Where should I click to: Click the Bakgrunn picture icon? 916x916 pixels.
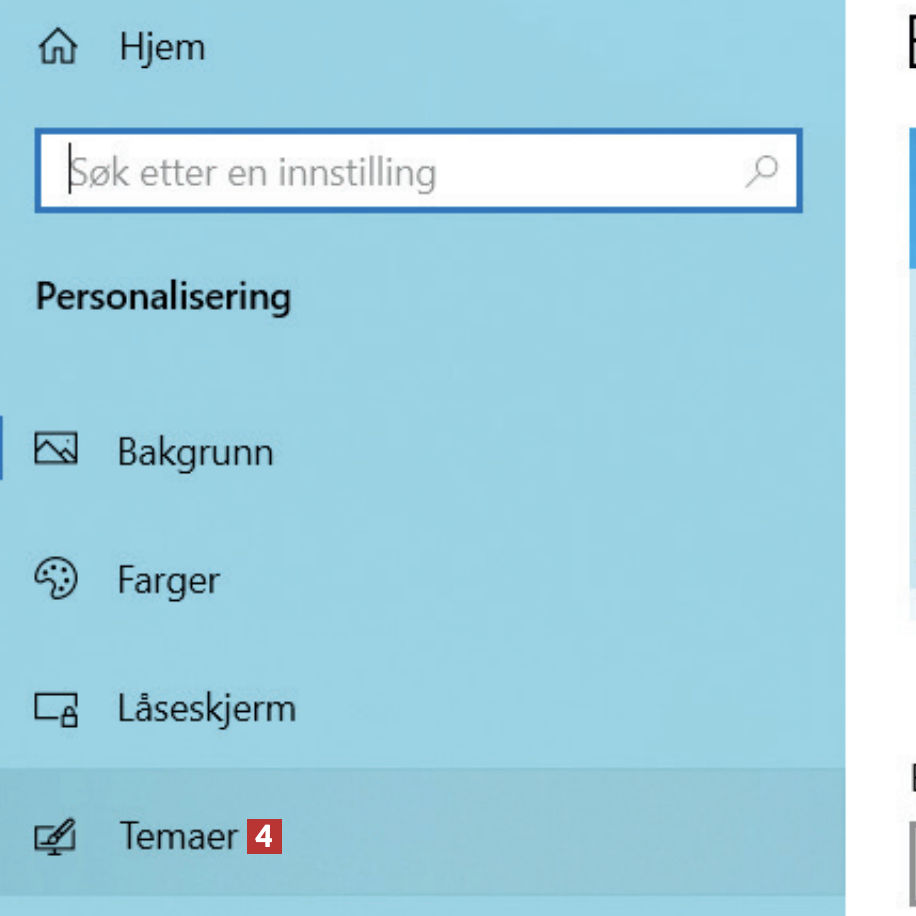[55, 450]
